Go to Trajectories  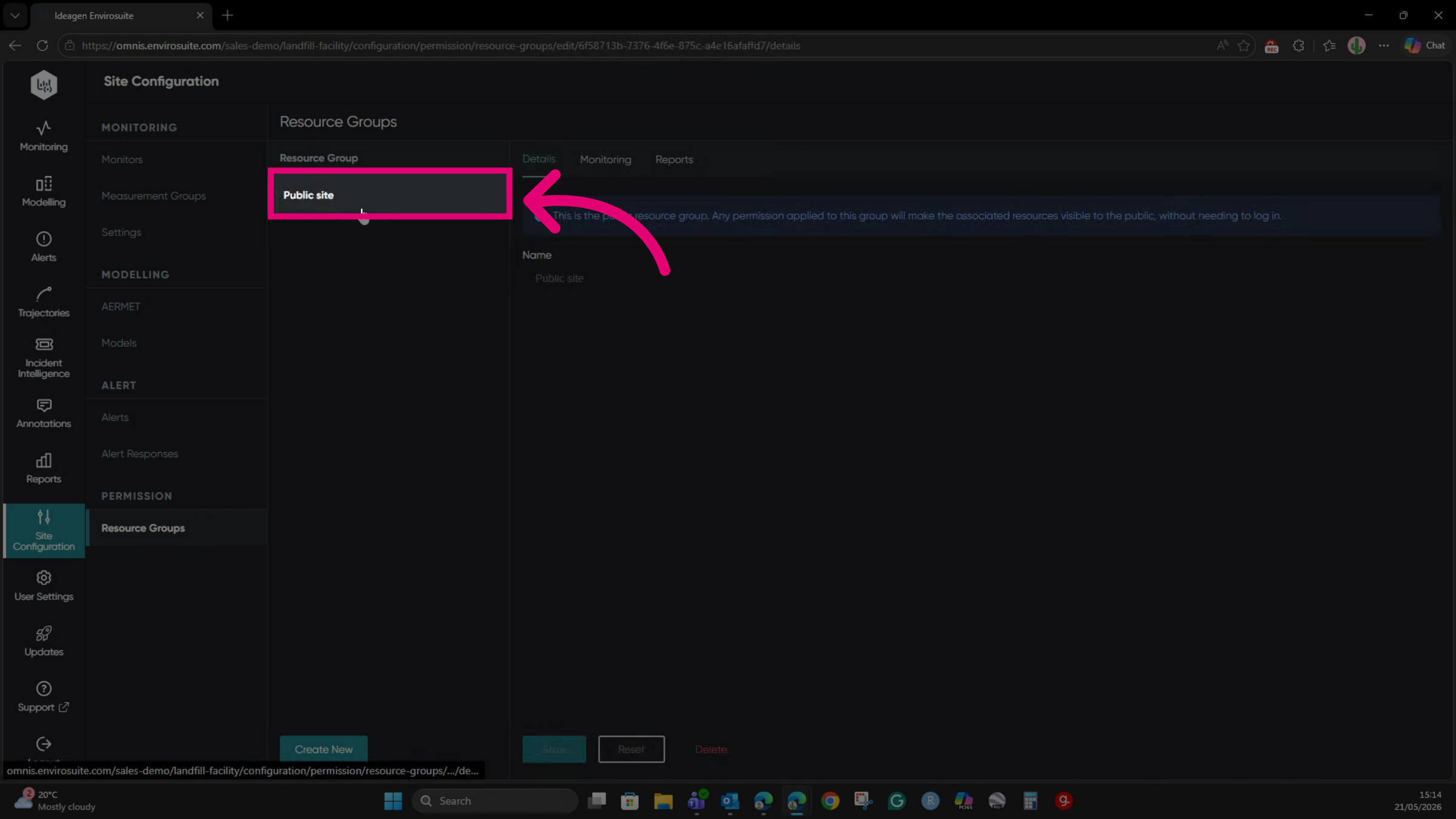(x=44, y=302)
